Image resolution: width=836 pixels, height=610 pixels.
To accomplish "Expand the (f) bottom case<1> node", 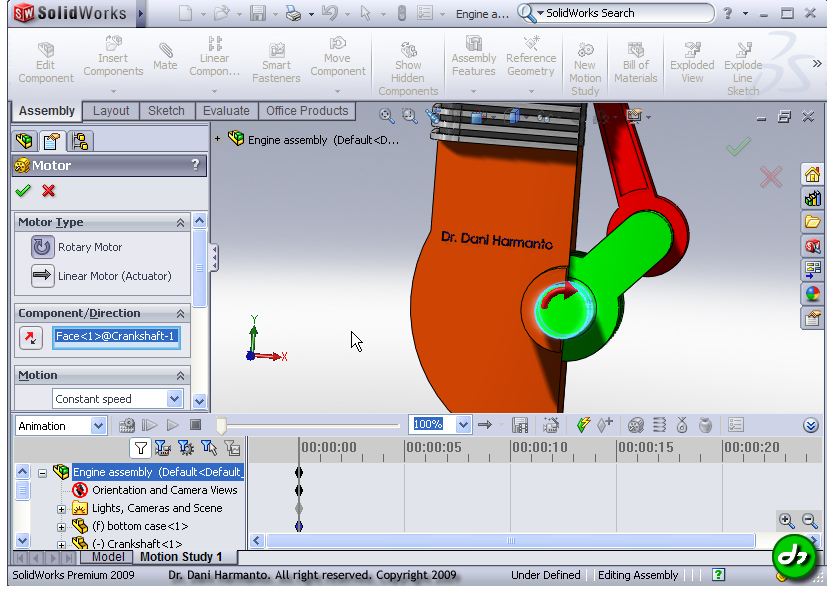I will point(61,527).
